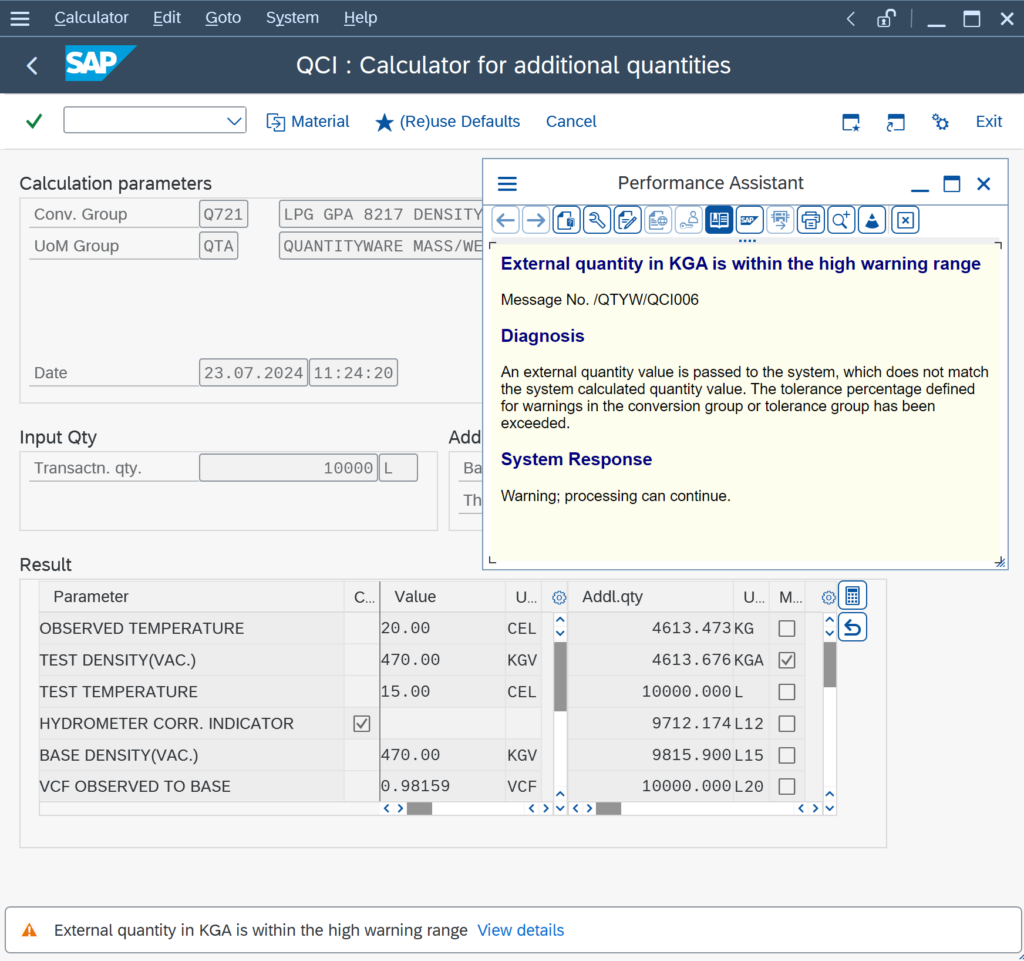Print the Performance Assistant help text

pos(810,220)
